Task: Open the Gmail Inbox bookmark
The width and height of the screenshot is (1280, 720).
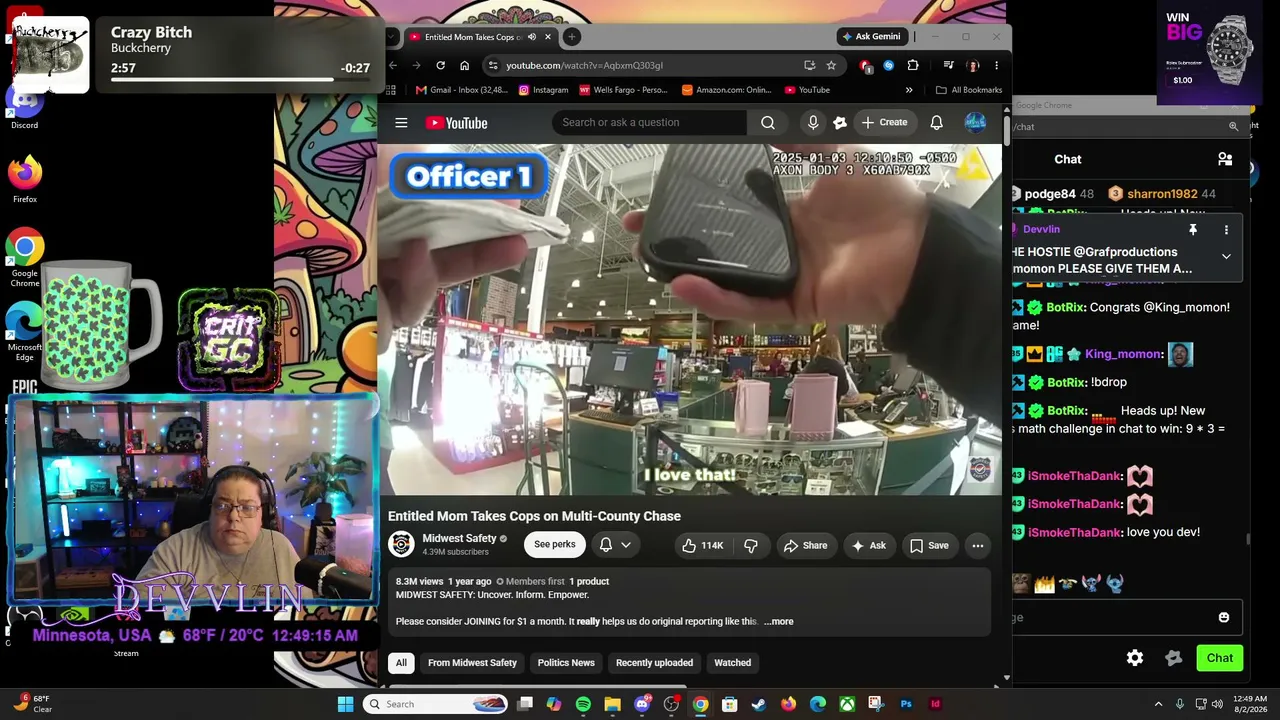Action: tap(460, 90)
